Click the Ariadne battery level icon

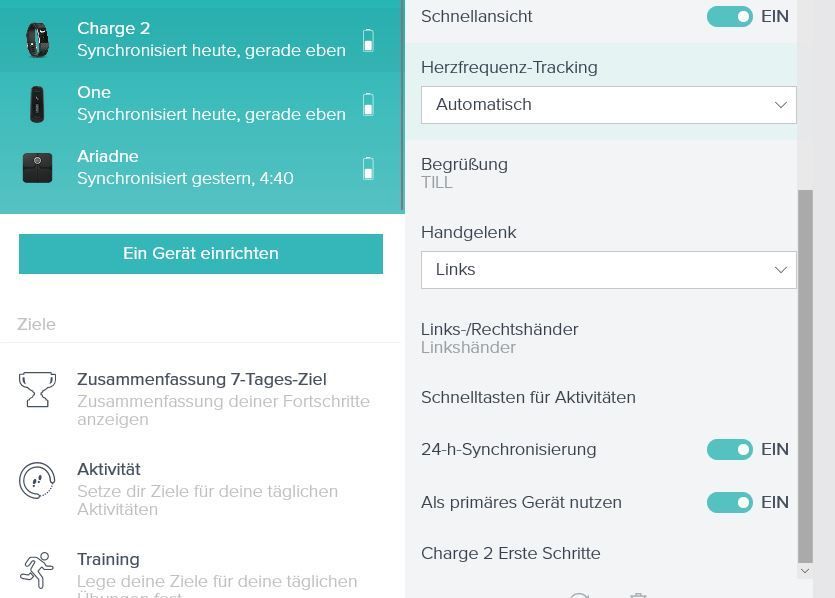(368, 168)
